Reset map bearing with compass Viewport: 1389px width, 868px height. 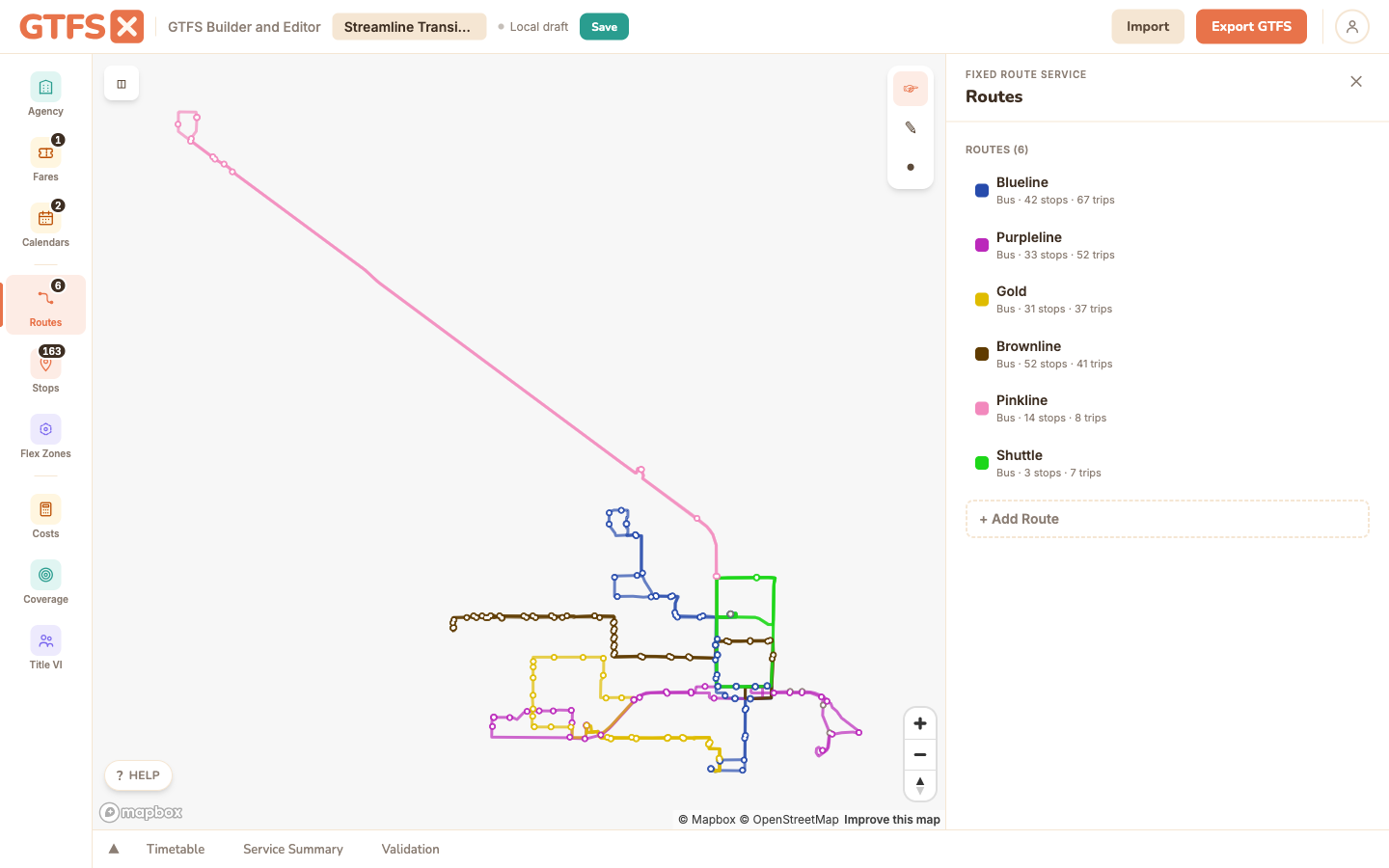click(920, 785)
